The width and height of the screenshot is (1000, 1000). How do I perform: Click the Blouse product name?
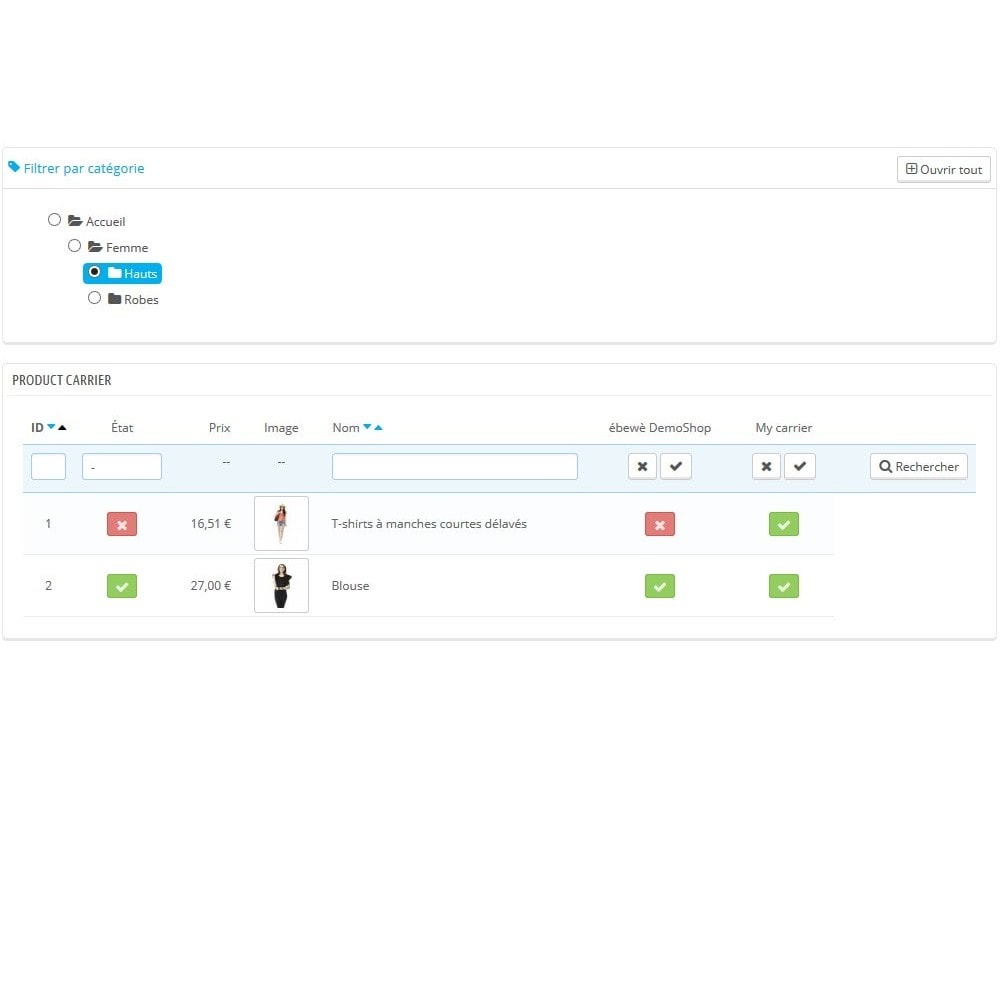coord(350,585)
